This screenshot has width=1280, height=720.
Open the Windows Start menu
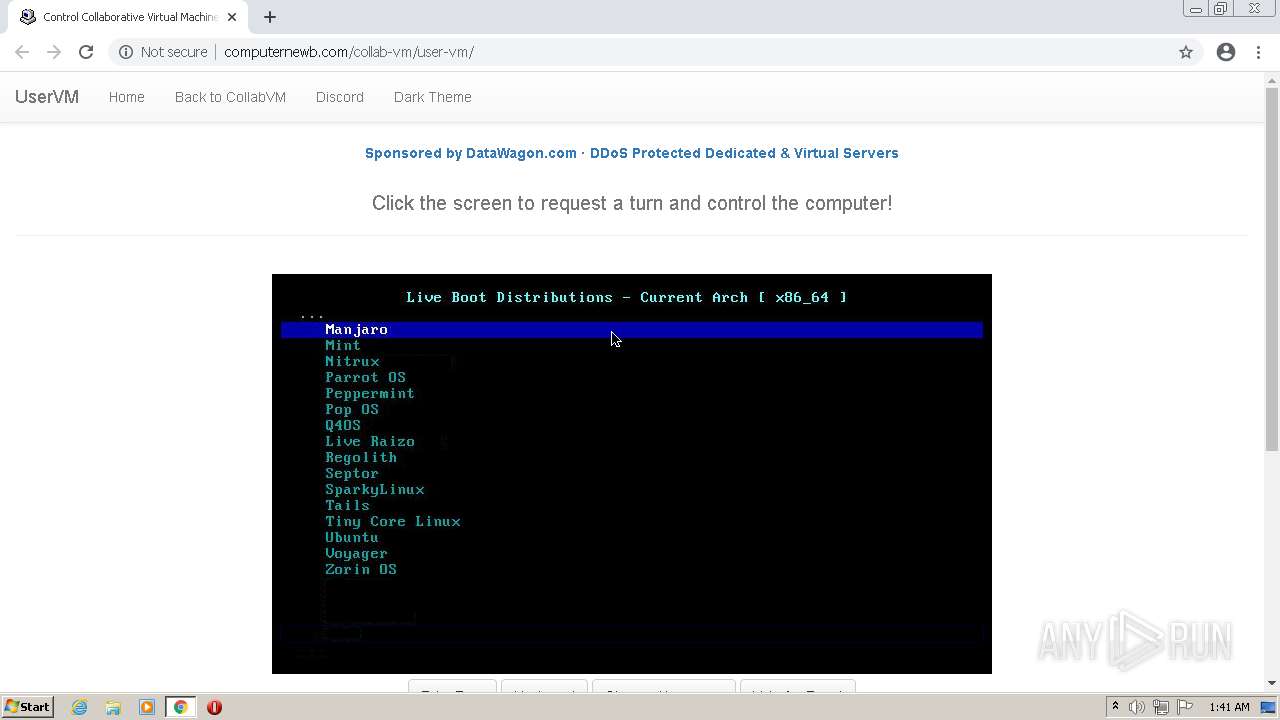pyautogui.click(x=27, y=707)
